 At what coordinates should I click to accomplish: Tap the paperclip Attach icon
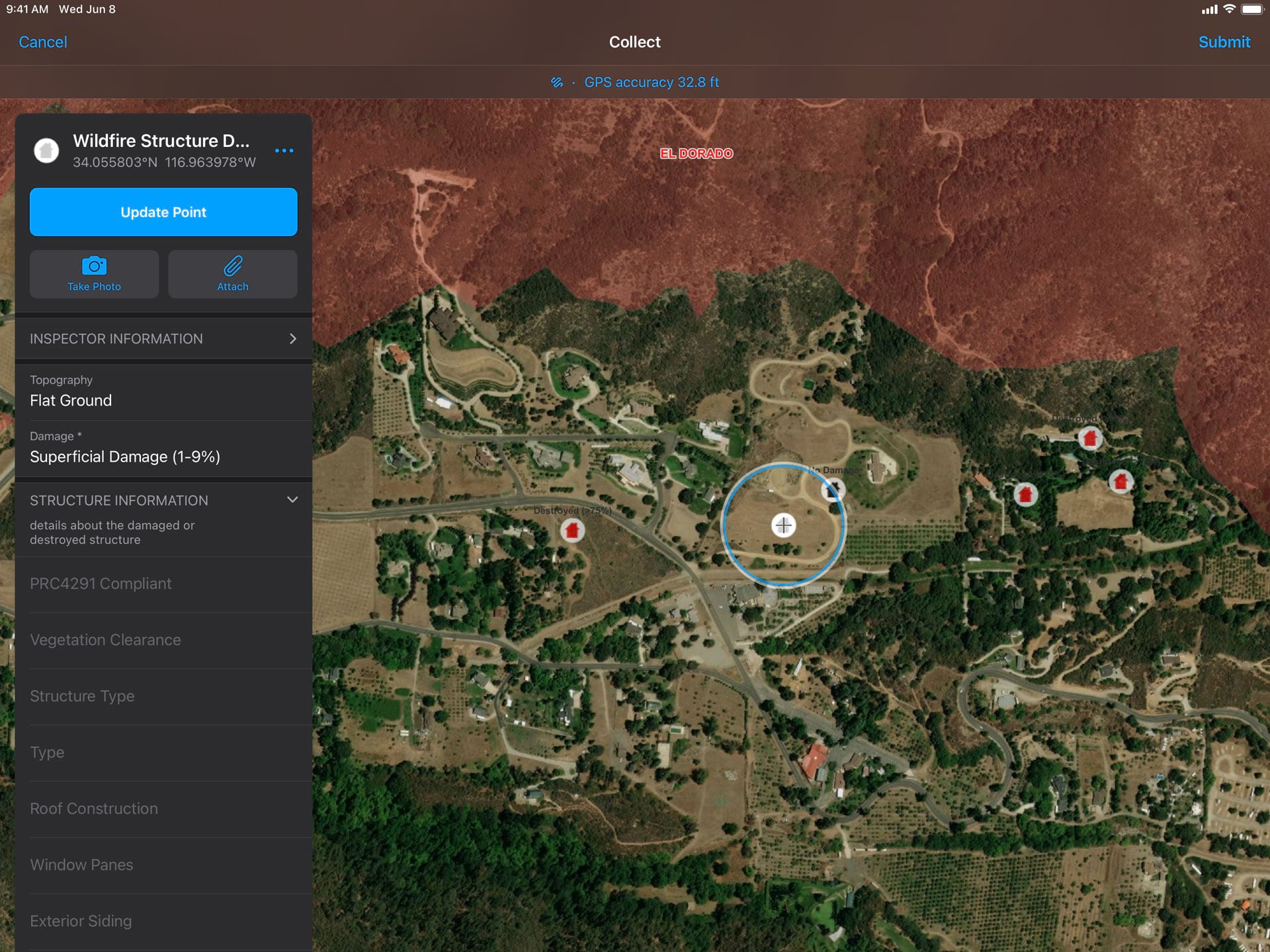point(233,266)
